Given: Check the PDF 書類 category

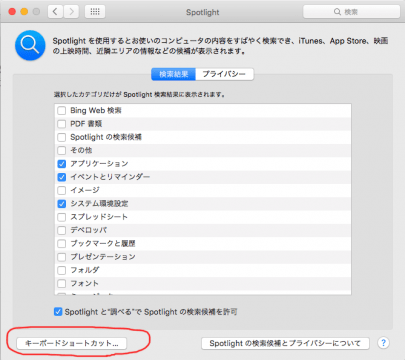Looking at the screenshot, I should pyautogui.click(x=61, y=124).
